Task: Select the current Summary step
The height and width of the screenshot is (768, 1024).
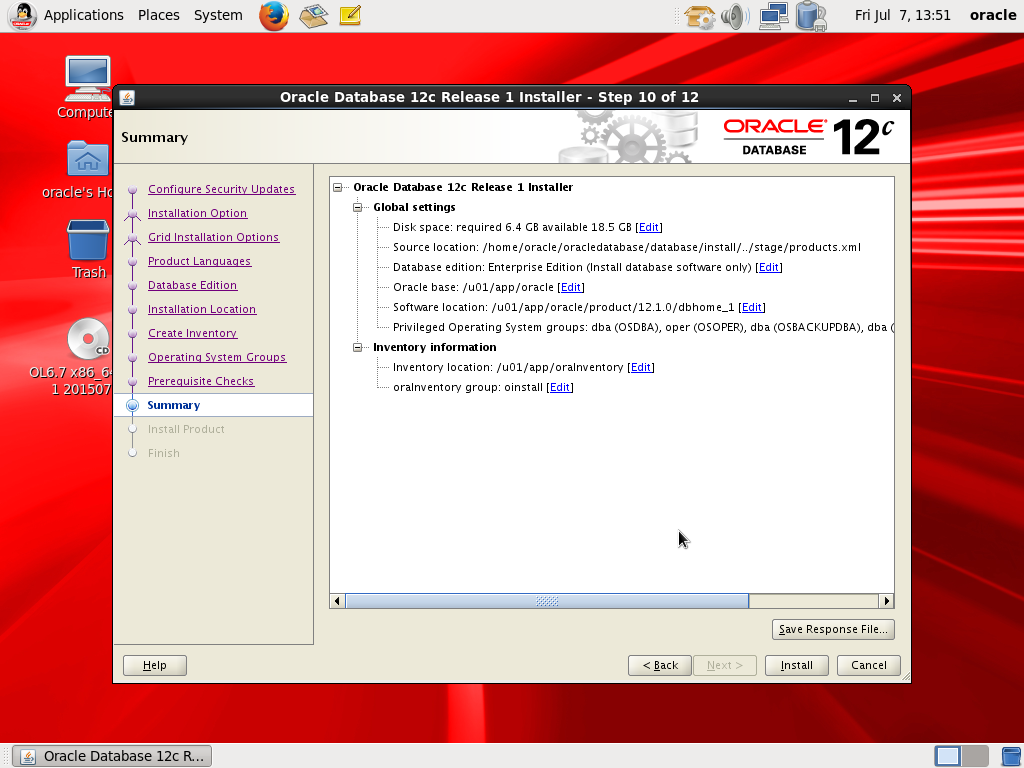Action: (174, 406)
